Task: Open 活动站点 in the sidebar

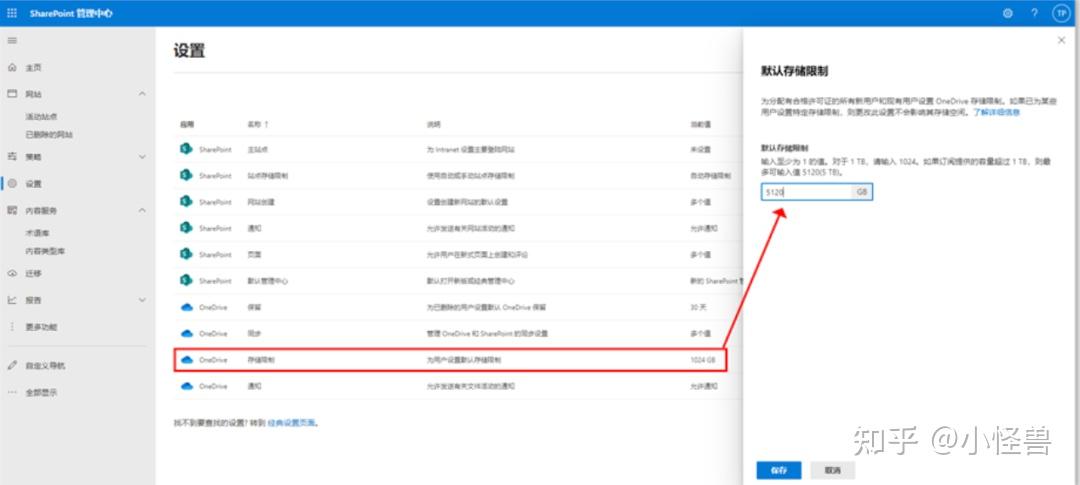Action: 41,116
